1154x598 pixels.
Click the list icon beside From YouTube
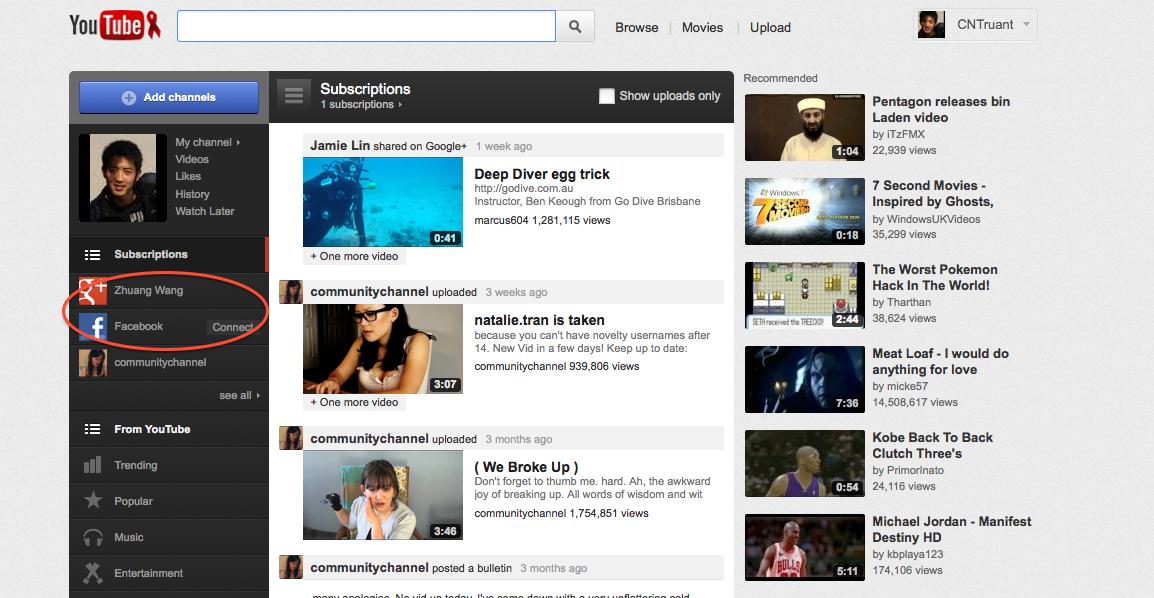[x=93, y=429]
